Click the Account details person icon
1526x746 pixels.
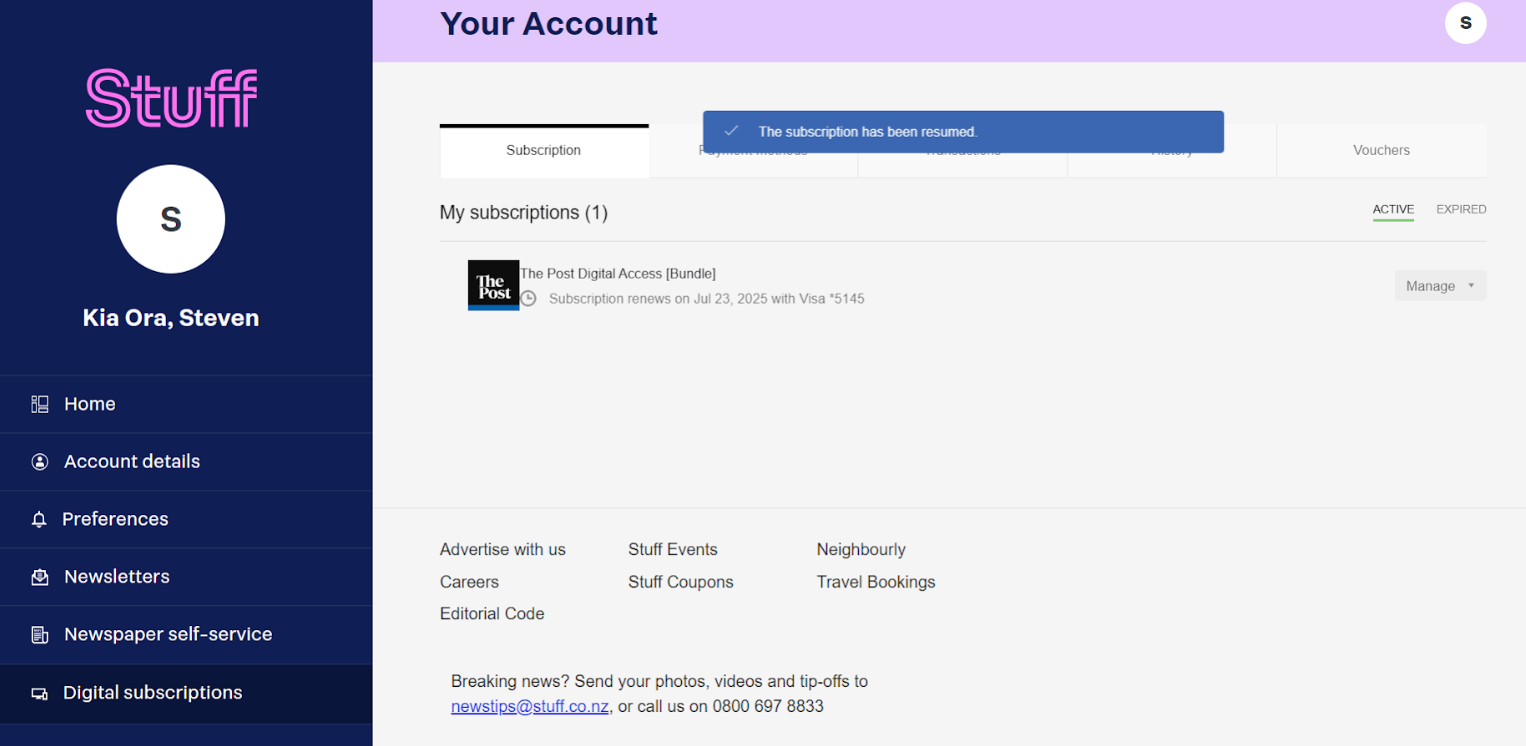(x=40, y=462)
